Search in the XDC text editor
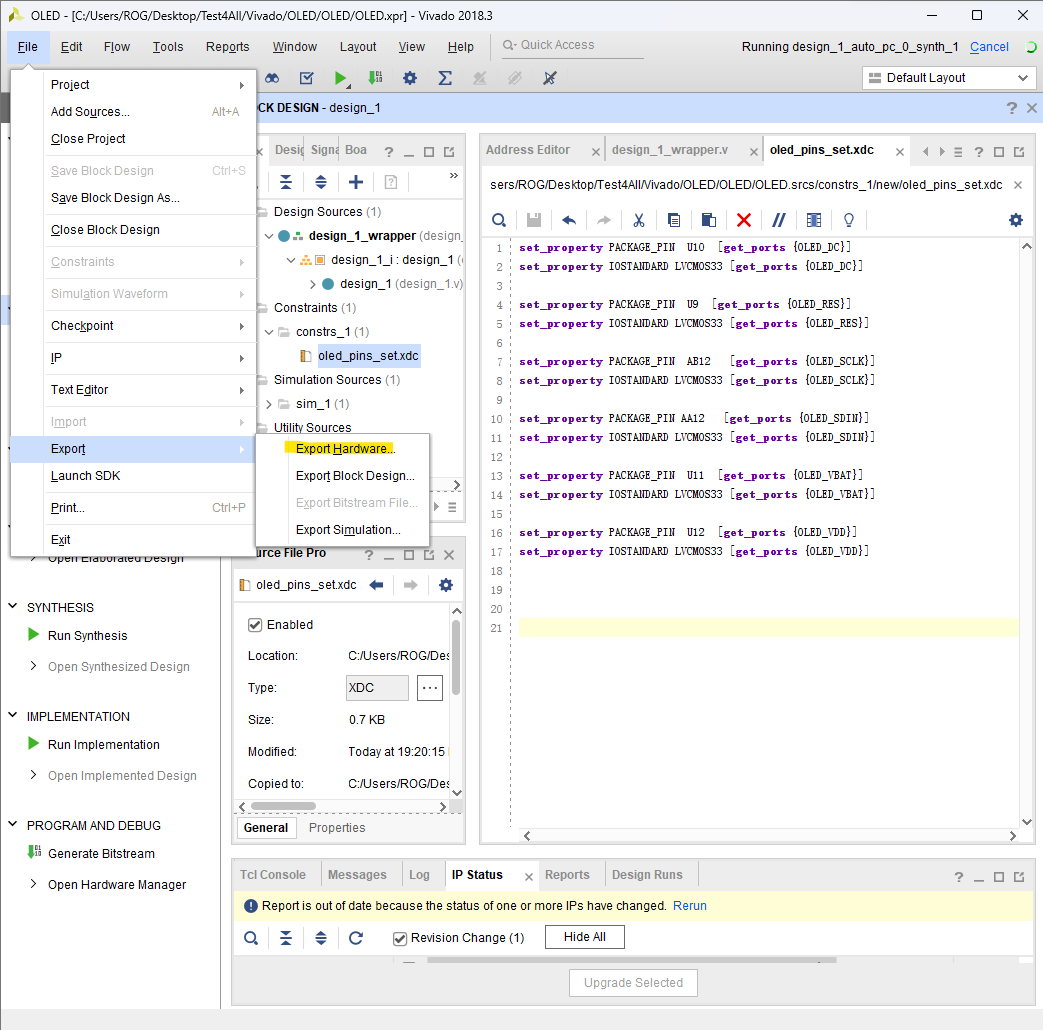 point(499,220)
